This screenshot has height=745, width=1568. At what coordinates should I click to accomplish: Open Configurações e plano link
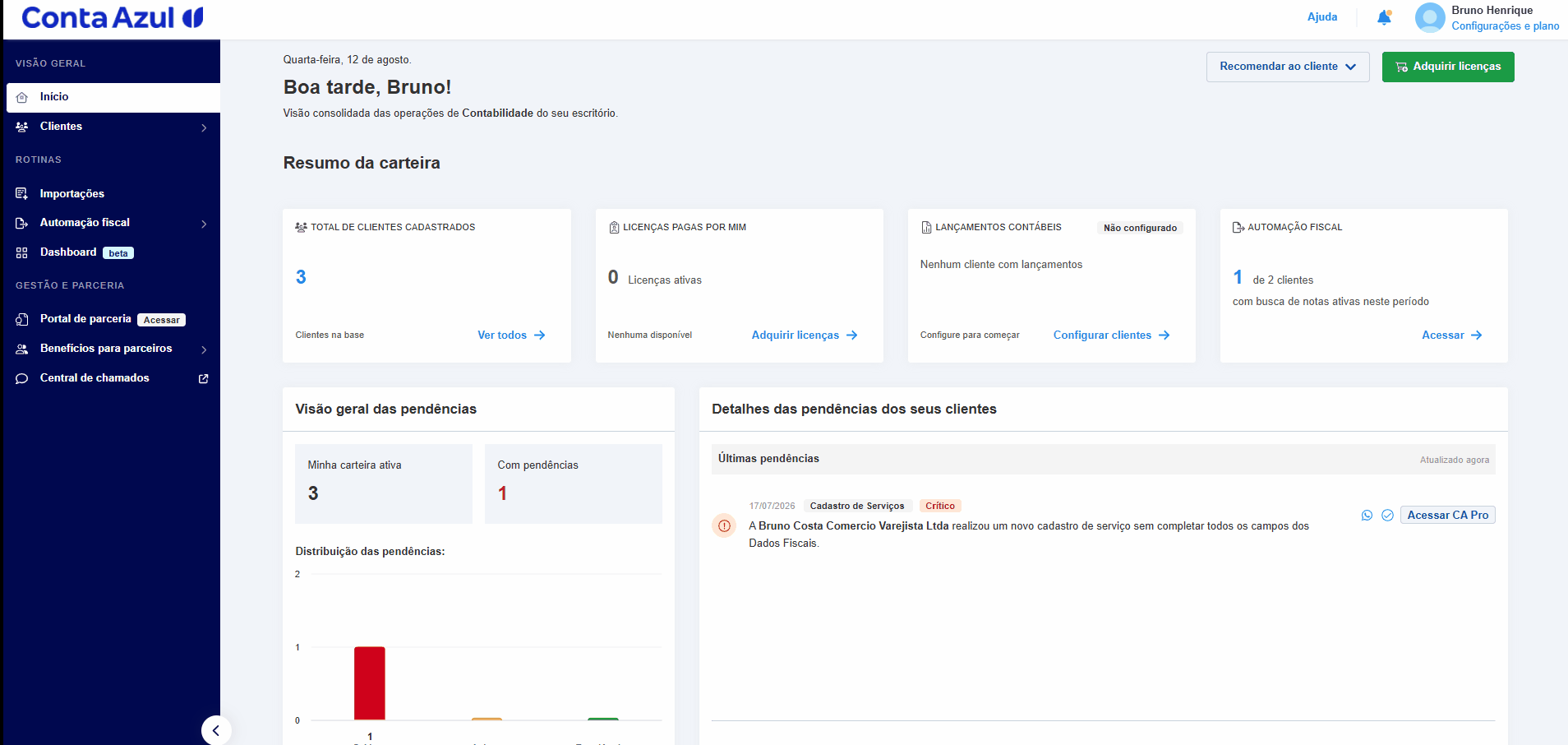pos(1506,26)
